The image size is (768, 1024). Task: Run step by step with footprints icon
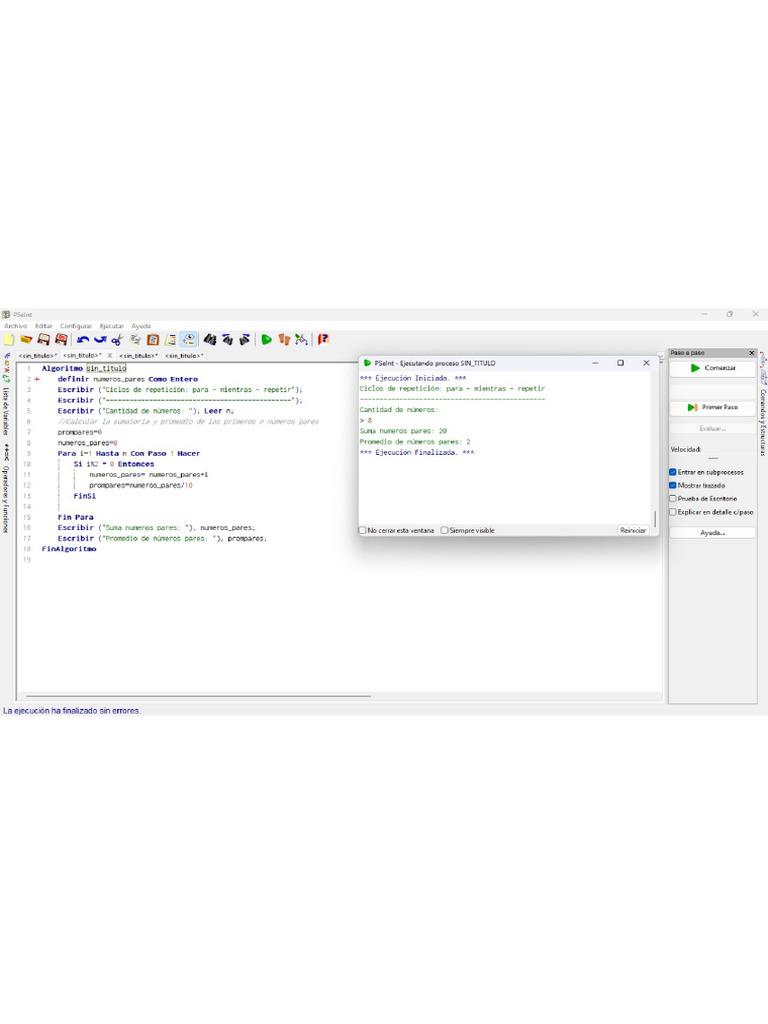284,340
